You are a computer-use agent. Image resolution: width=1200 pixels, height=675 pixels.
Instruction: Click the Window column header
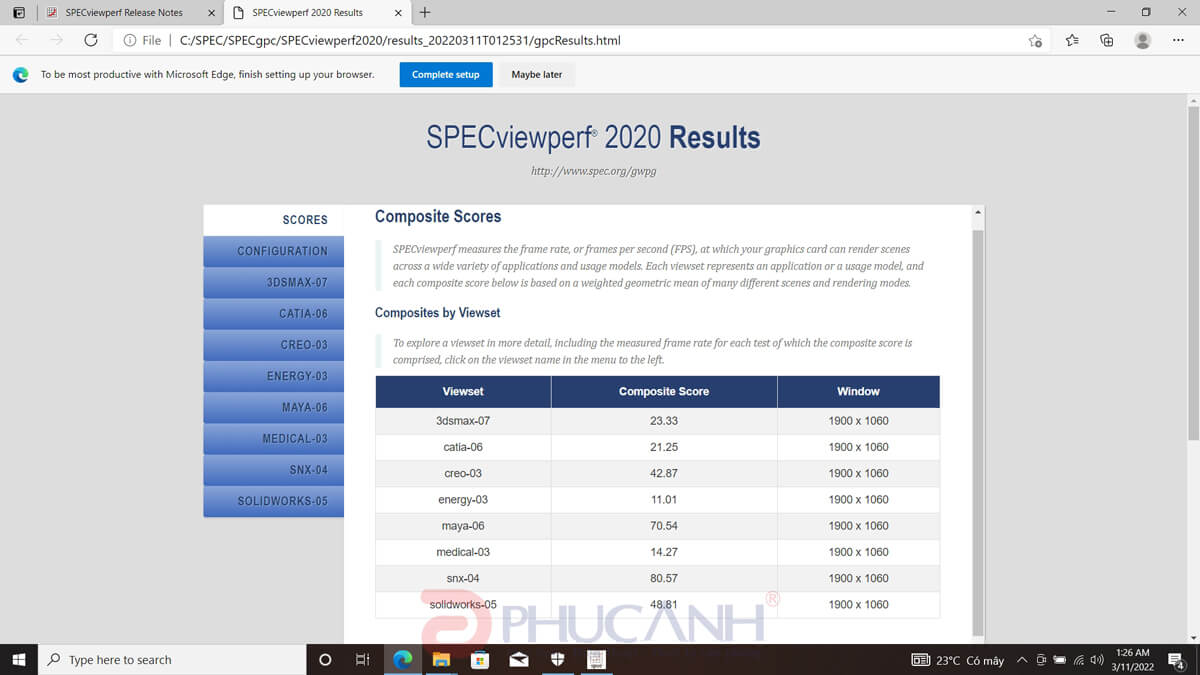click(858, 392)
